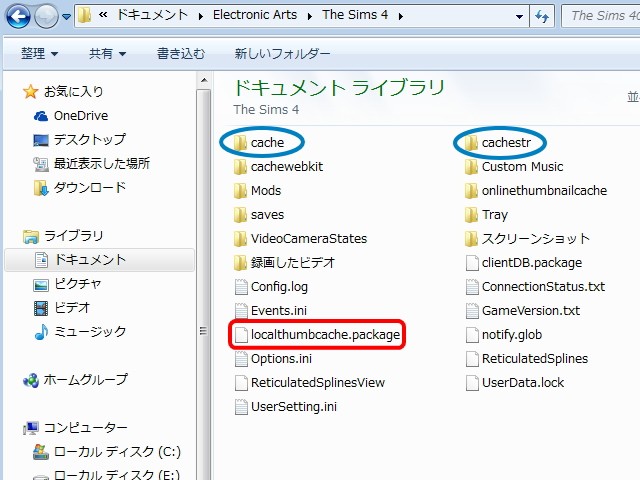Select the onlinethumbnailcache folder
The height and width of the screenshot is (480, 640).
pyautogui.click(x=536, y=191)
